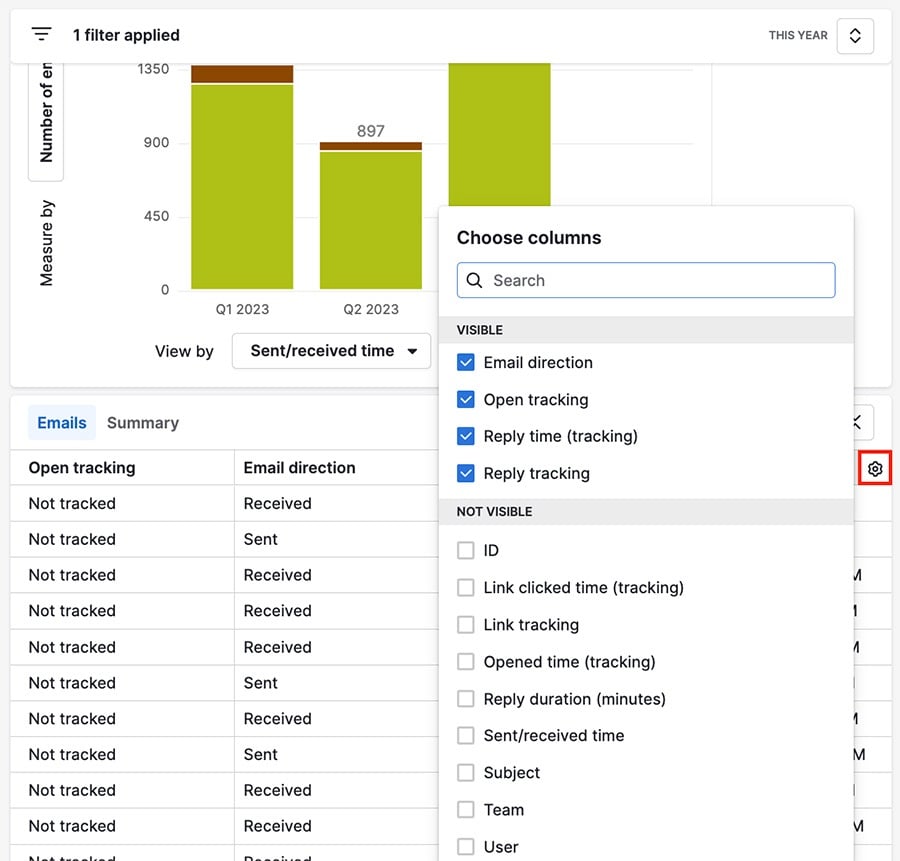Viewport: 900px width, 861px height.
Task: Open the column settings gear icon
Action: [875, 467]
